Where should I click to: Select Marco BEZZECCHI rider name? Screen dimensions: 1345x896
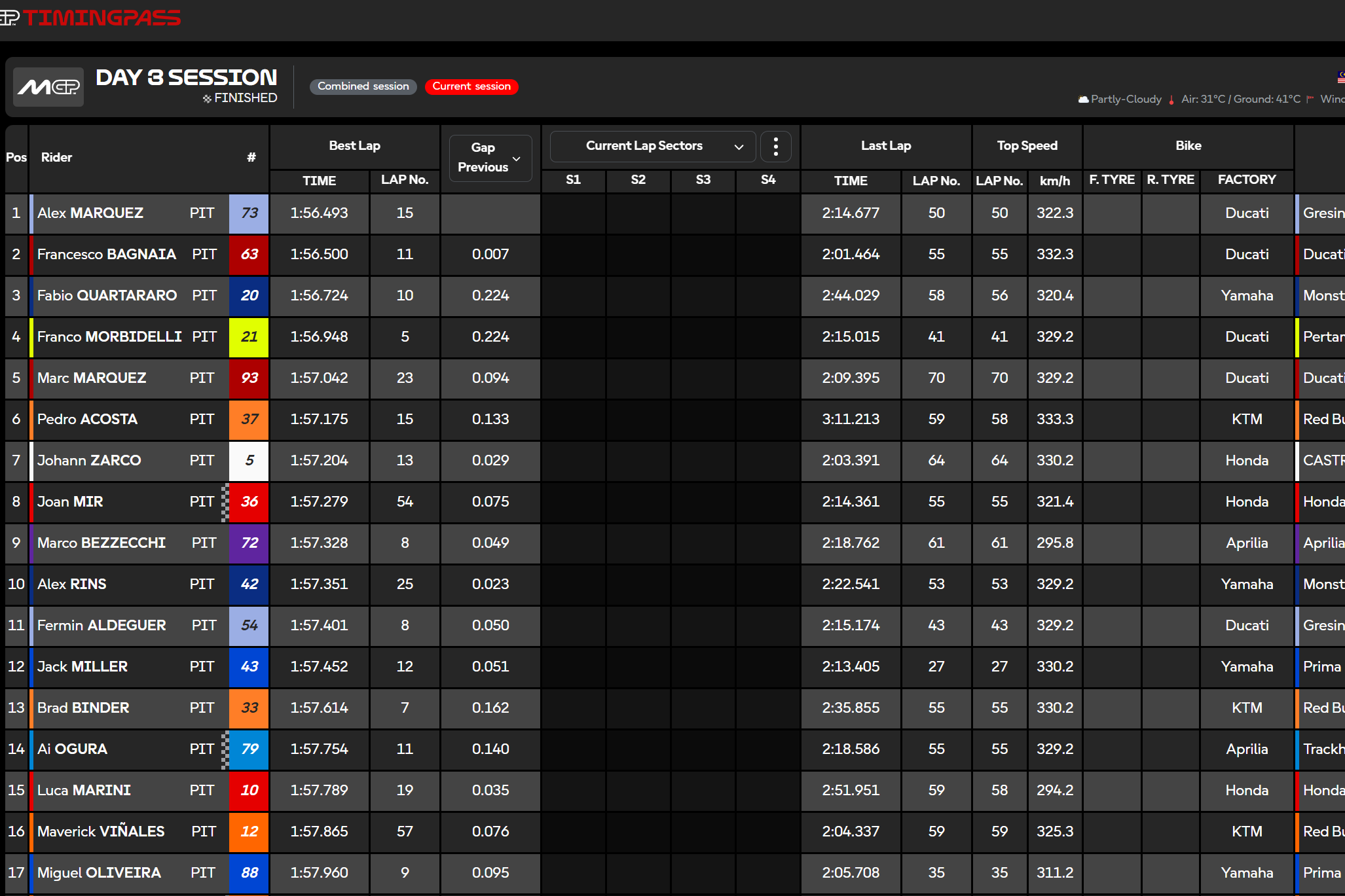tap(101, 543)
